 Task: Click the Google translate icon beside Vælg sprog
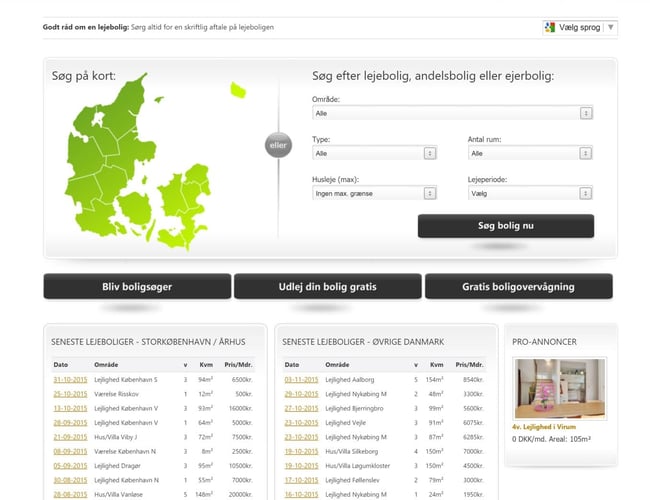coord(550,27)
